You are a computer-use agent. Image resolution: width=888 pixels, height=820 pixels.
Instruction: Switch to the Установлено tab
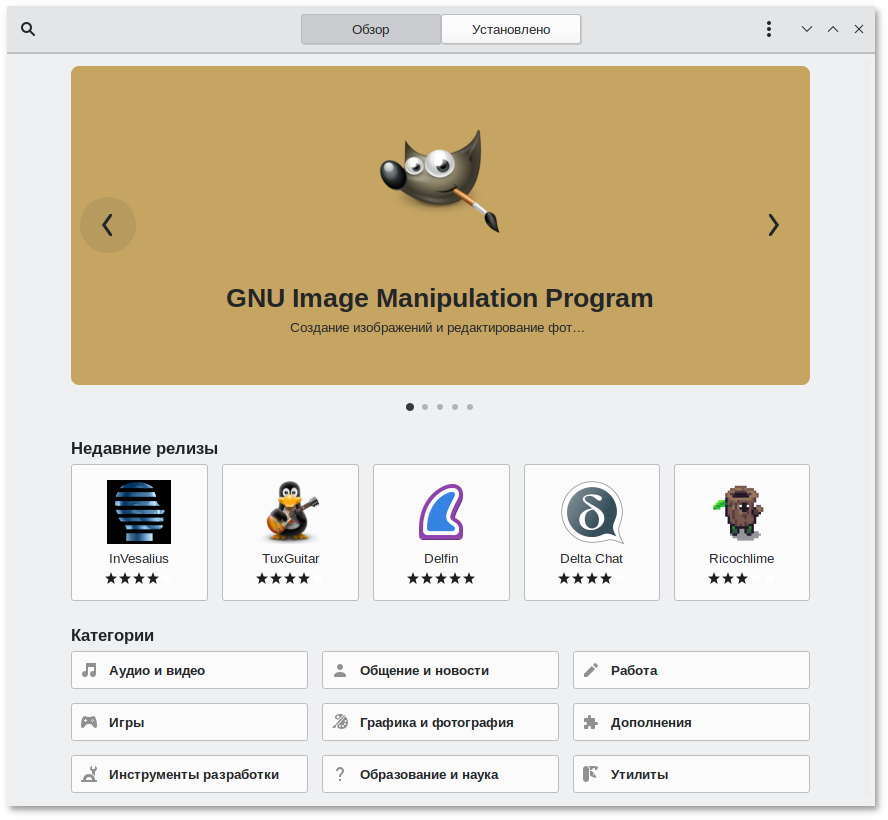(x=511, y=29)
